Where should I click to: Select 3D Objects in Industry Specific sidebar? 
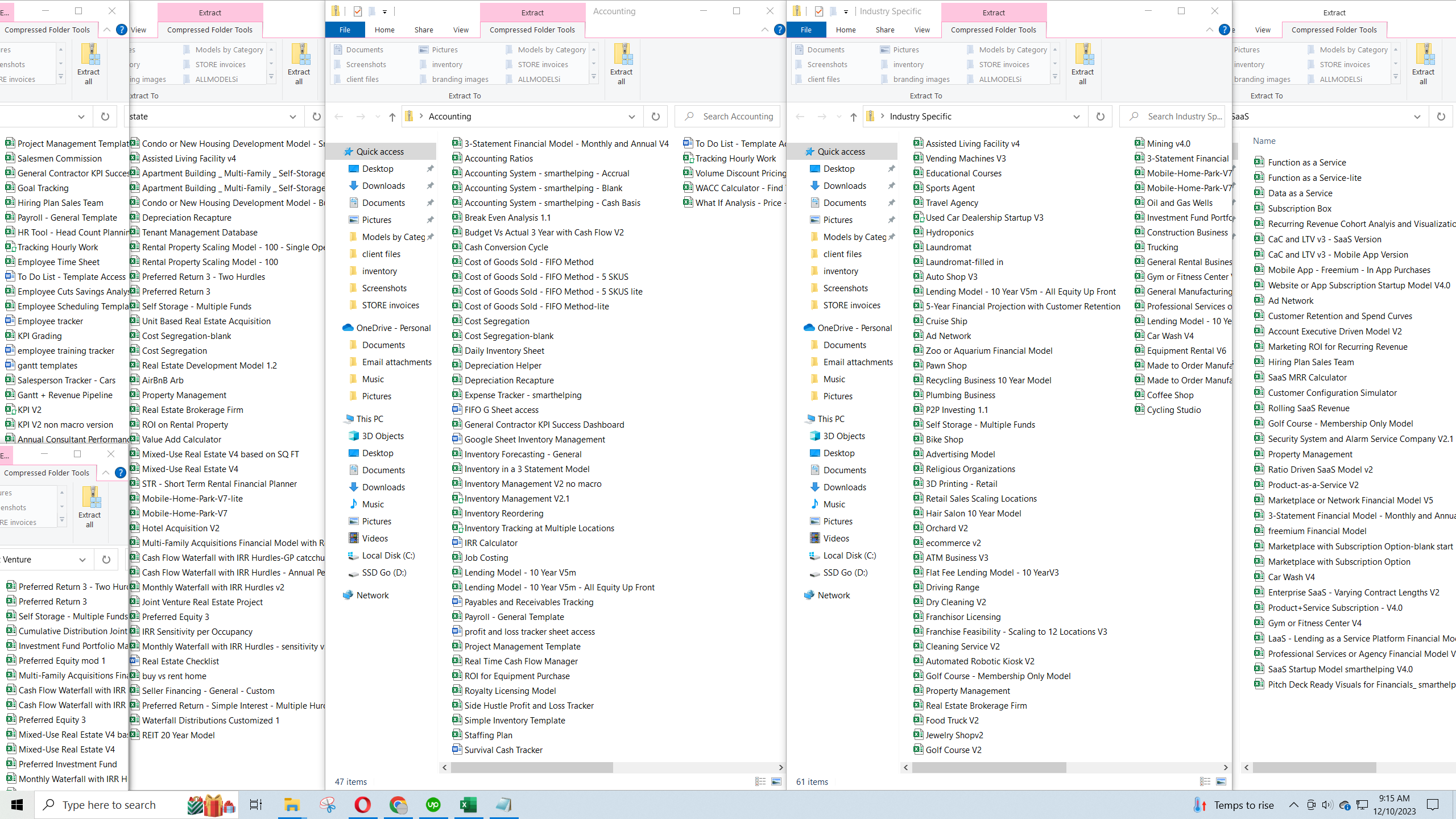click(843, 436)
